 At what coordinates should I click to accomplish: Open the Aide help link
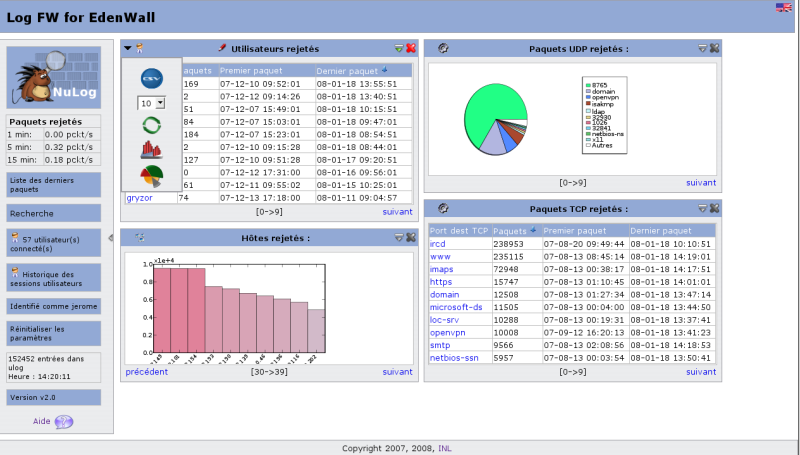pos(41,421)
